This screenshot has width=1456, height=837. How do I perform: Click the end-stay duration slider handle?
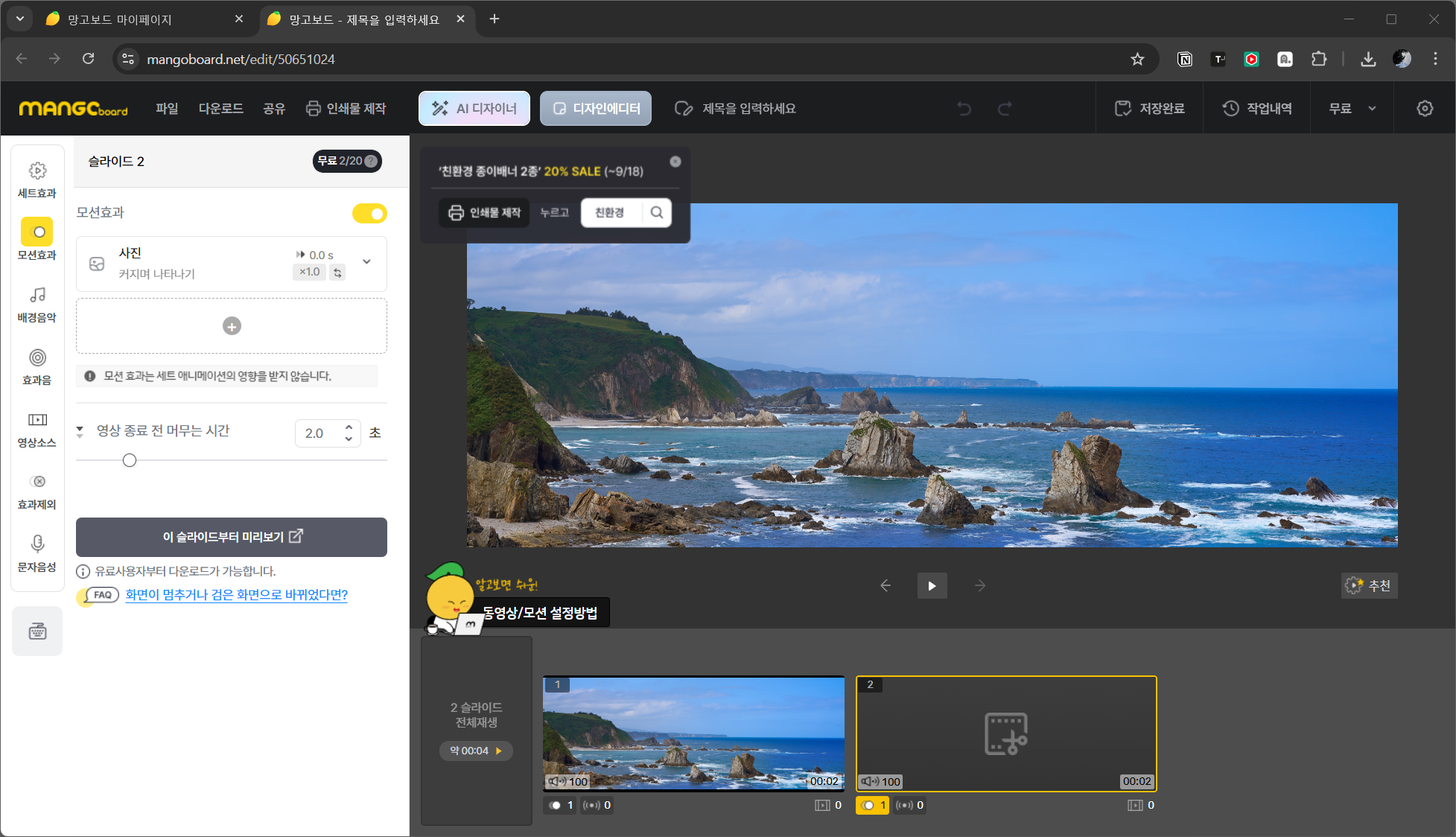(130, 460)
